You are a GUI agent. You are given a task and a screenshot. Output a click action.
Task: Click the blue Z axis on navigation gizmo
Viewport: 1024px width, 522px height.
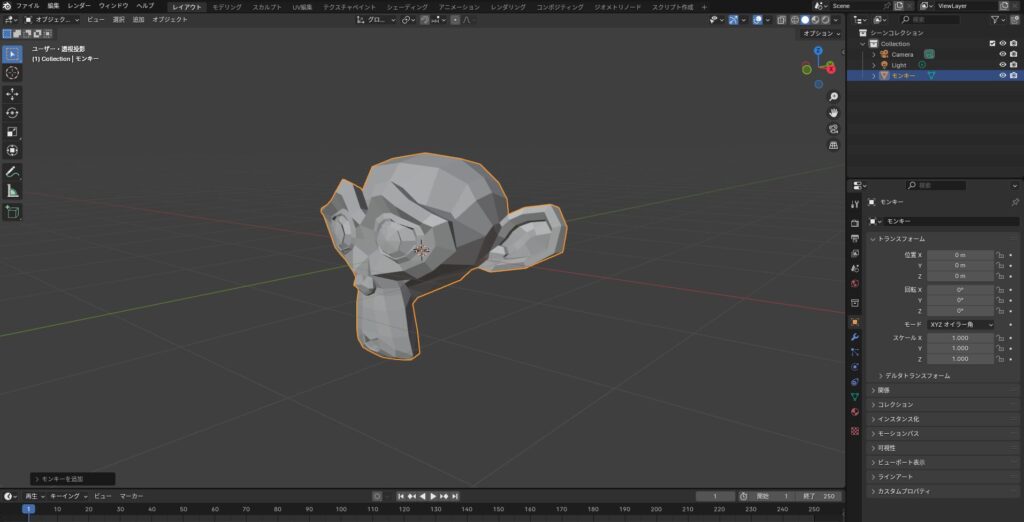(x=818, y=50)
